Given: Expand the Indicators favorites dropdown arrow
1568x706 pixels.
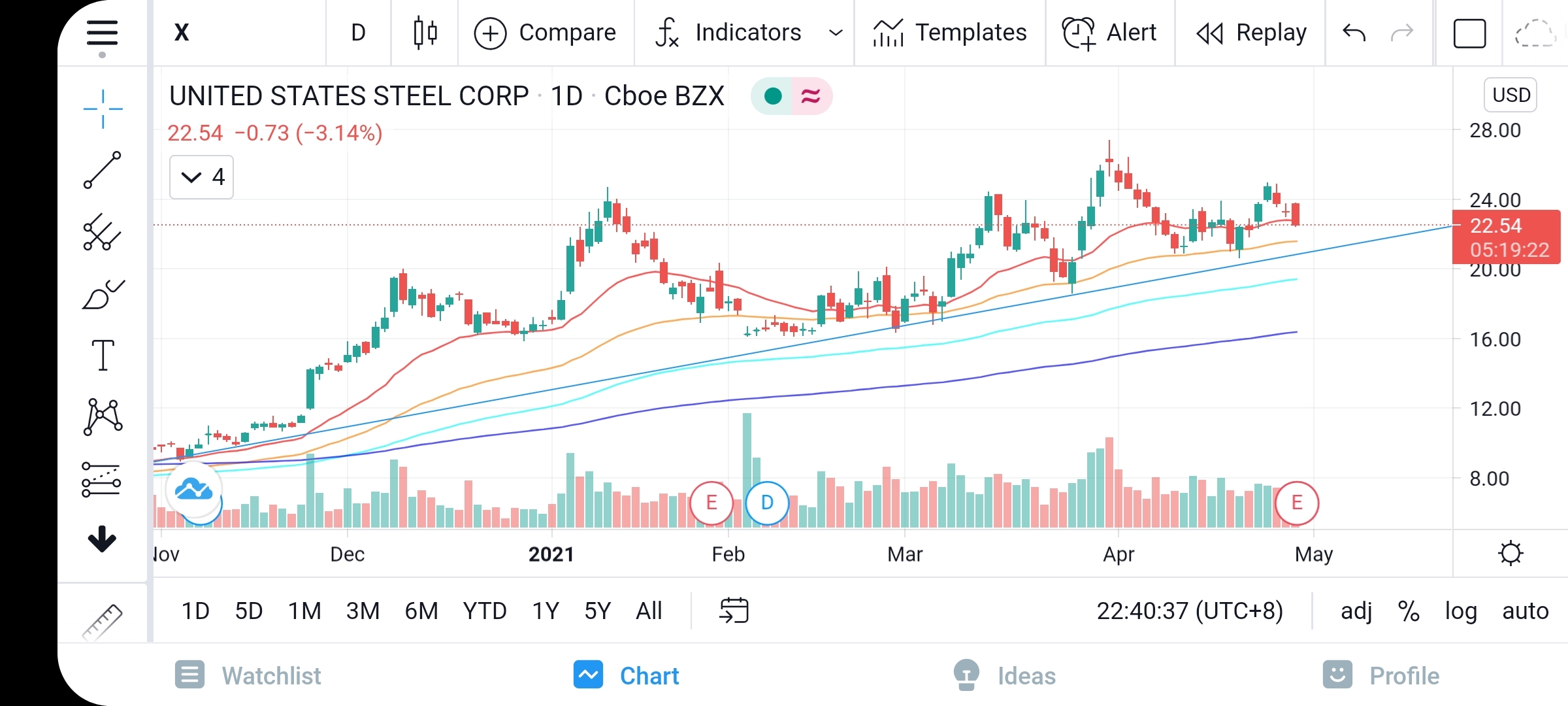Looking at the screenshot, I should (x=836, y=33).
